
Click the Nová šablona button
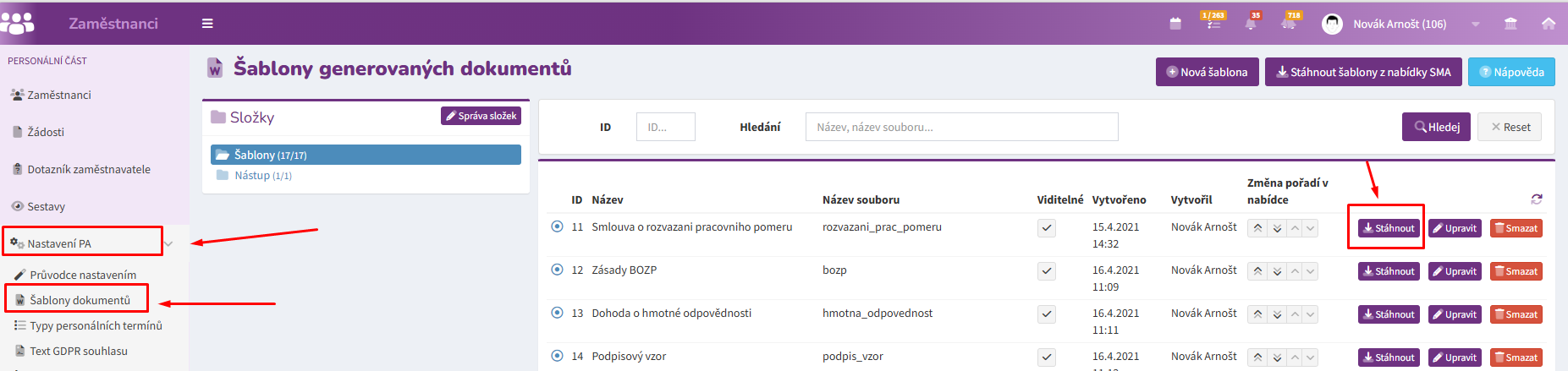(1207, 72)
